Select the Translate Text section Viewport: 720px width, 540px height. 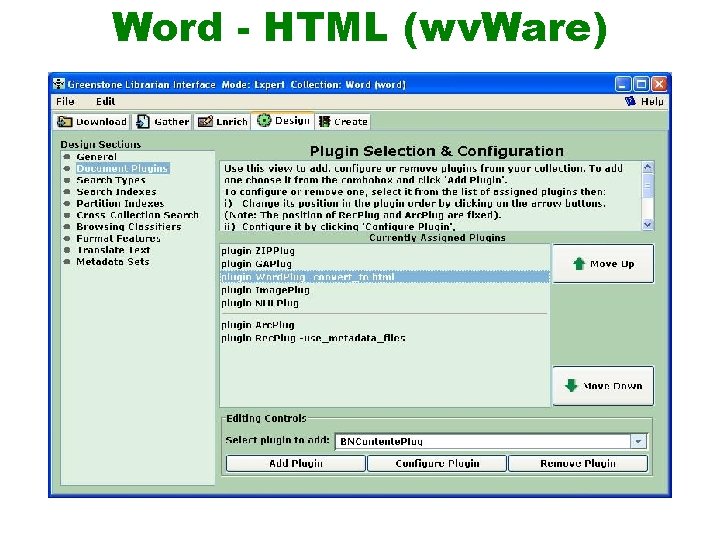pyautogui.click(x=113, y=250)
